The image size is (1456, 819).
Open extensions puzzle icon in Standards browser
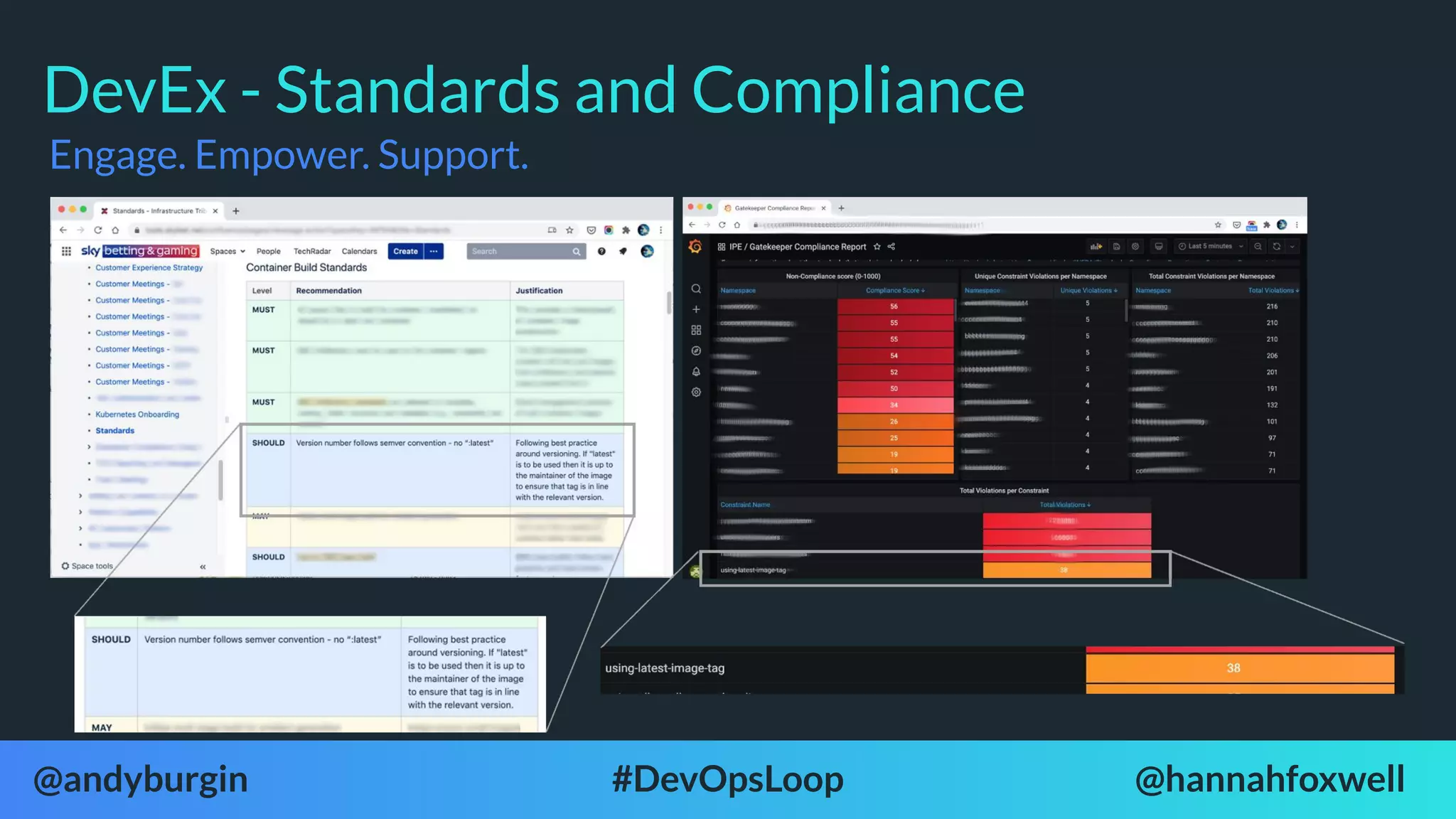pos(626,230)
